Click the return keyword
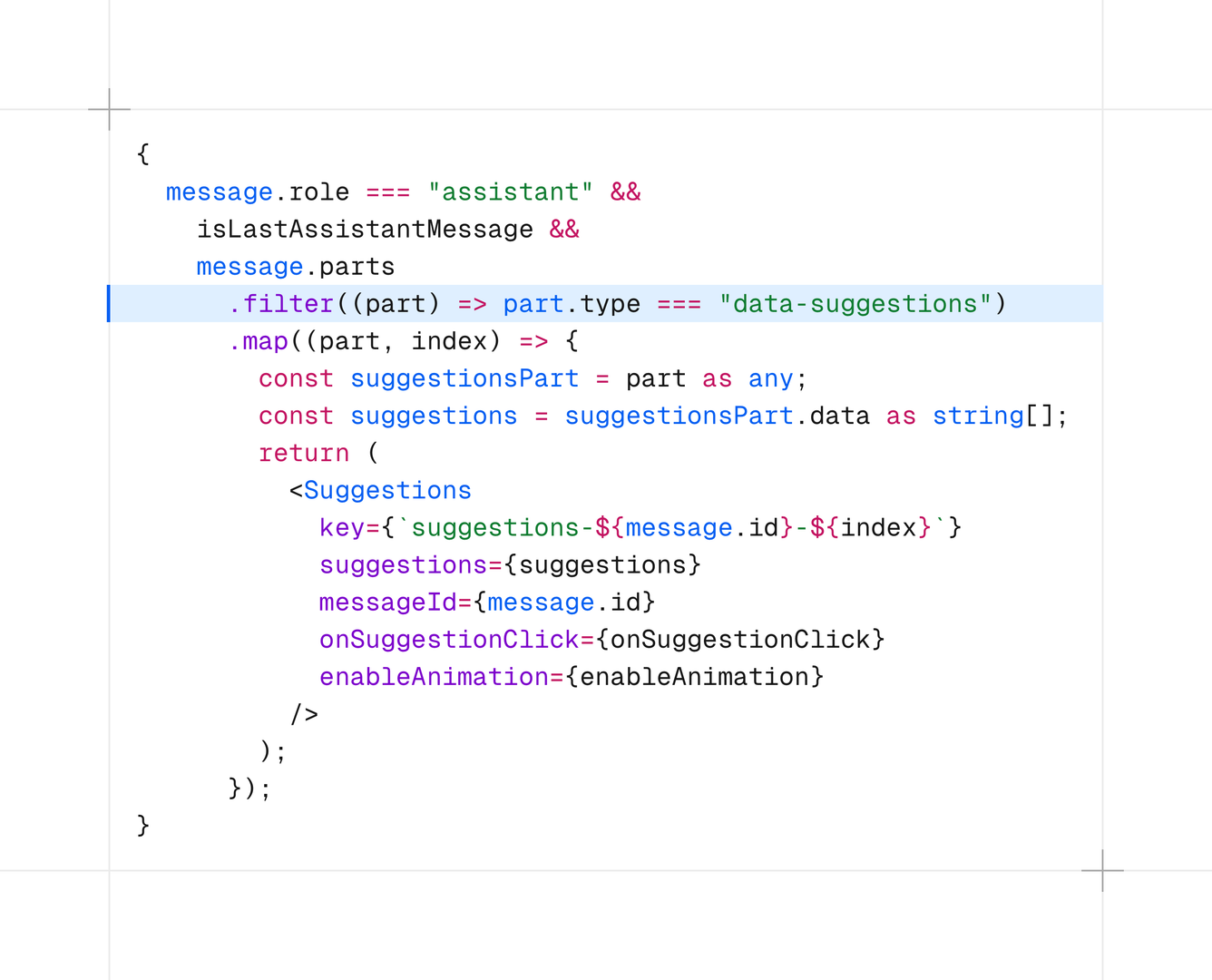The height and width of the screenshot is (980, 1212). point(303,453)
